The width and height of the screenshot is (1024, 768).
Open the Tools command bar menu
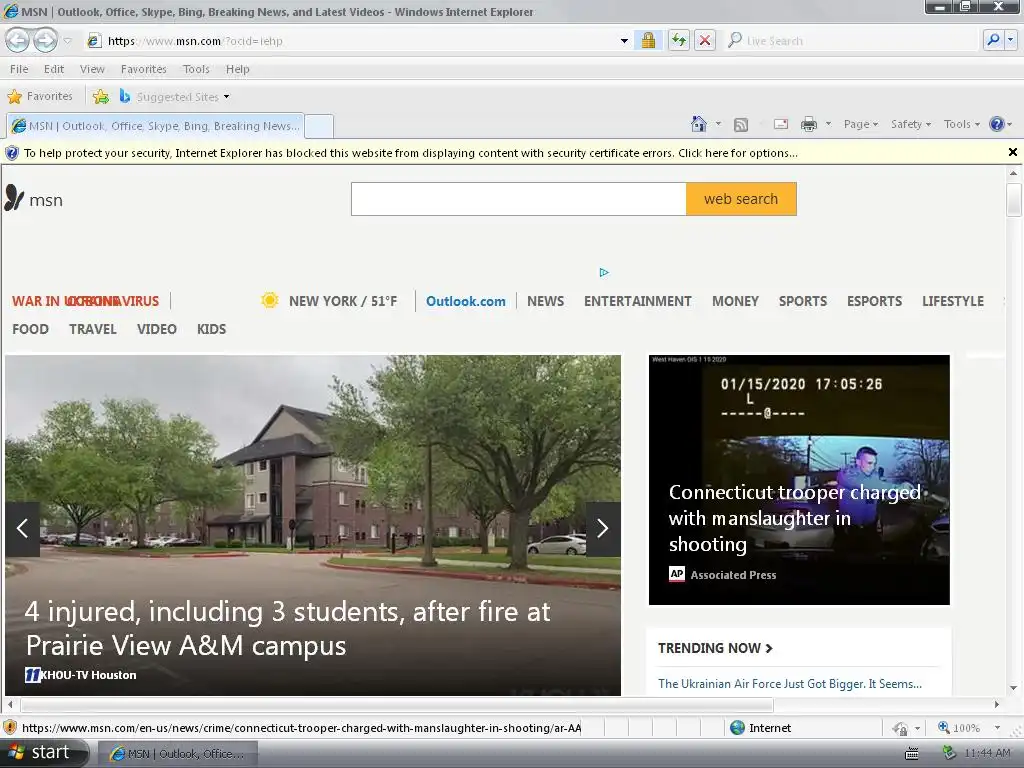961,124
